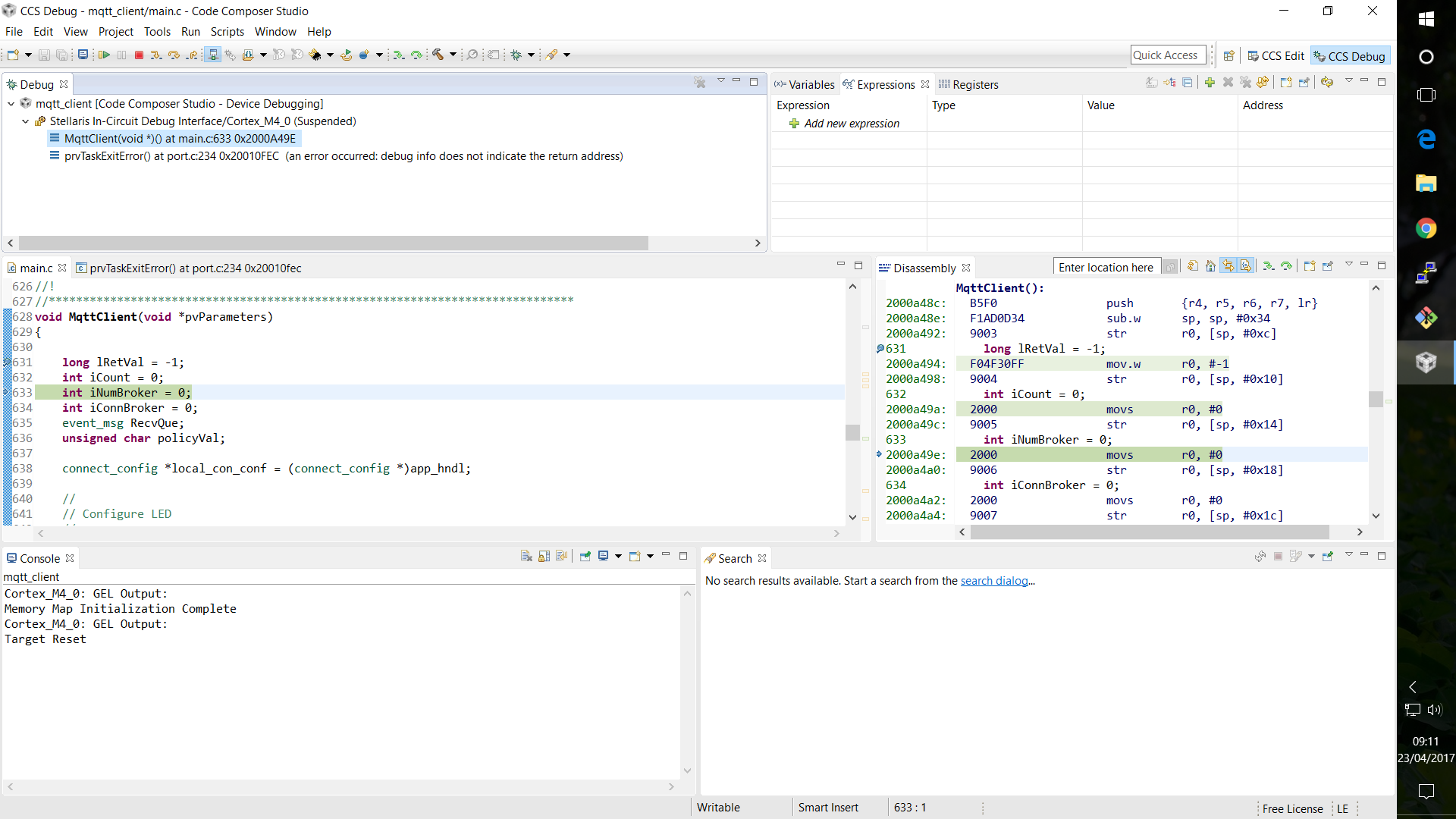Toggle the breakpoint marker on line 631

[x=6, y=362]
